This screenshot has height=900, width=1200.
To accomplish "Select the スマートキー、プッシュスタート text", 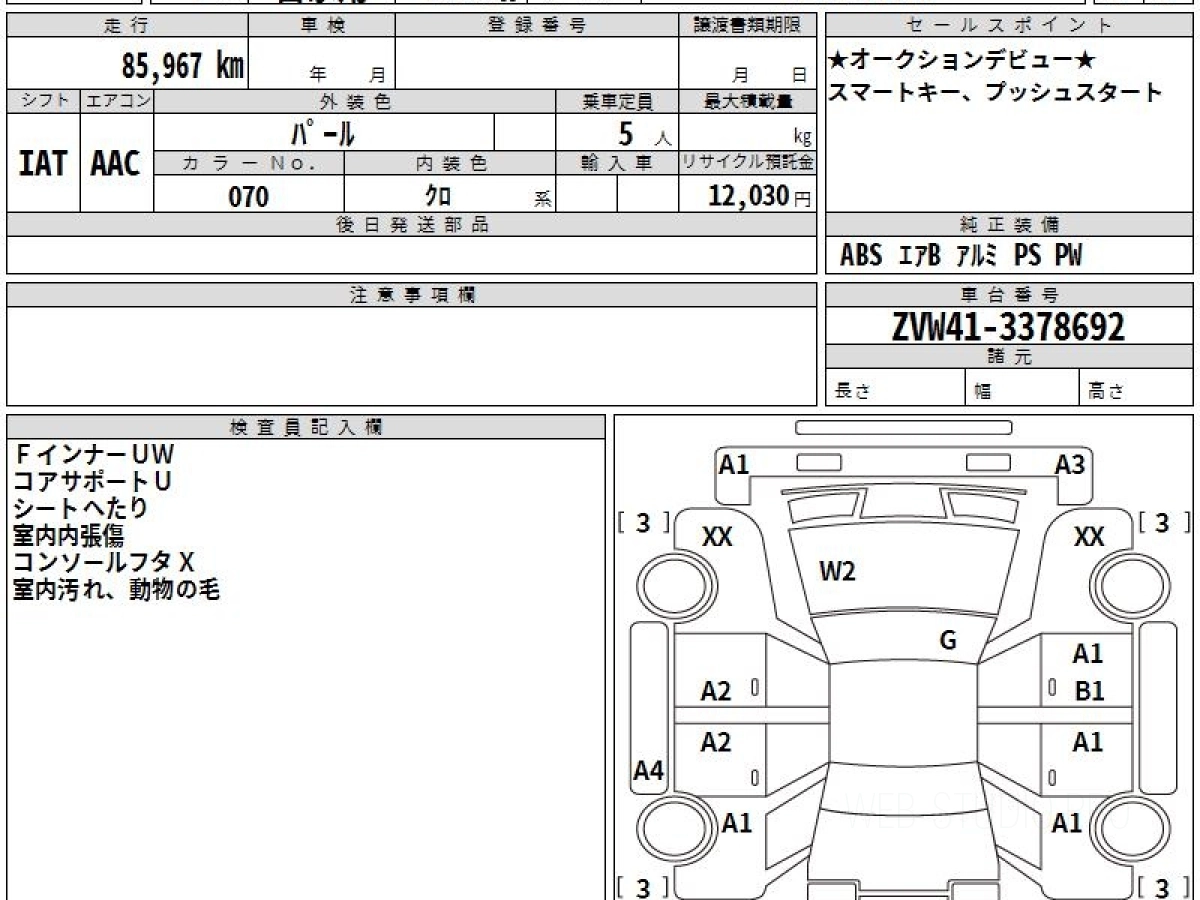I will click(995, 93).
